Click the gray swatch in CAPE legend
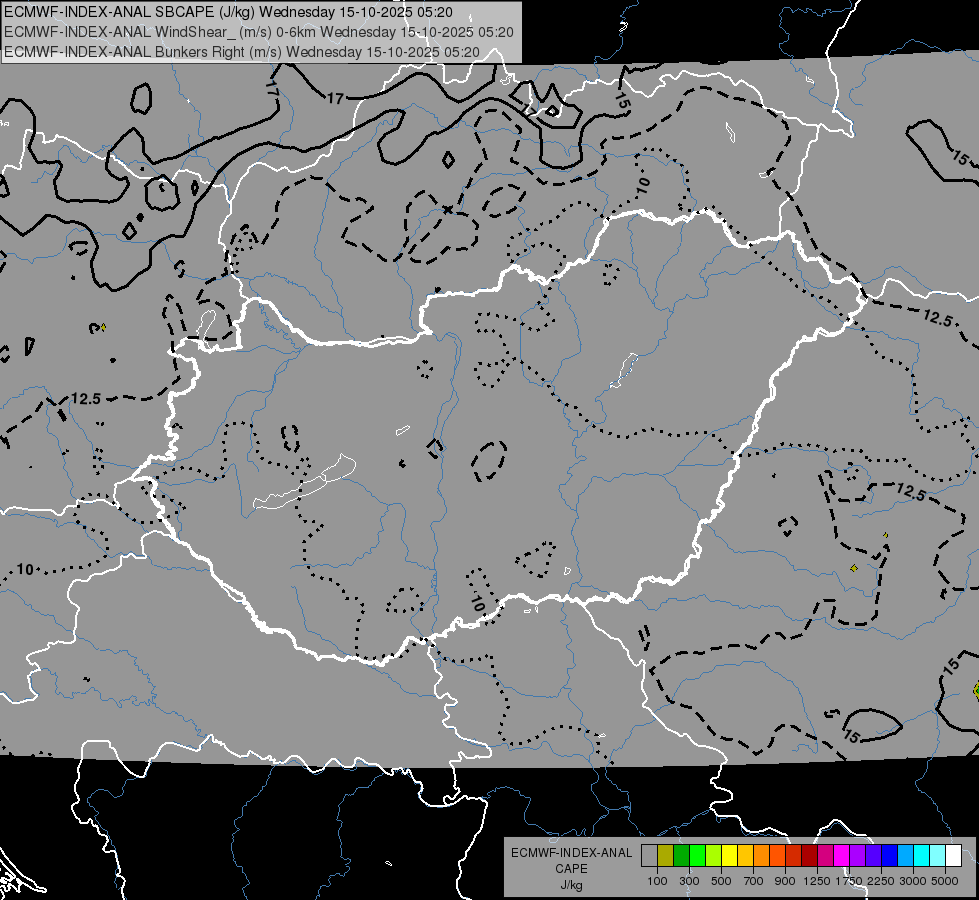The height and width of the screenshot is (900, 979). tap(649, 856)
